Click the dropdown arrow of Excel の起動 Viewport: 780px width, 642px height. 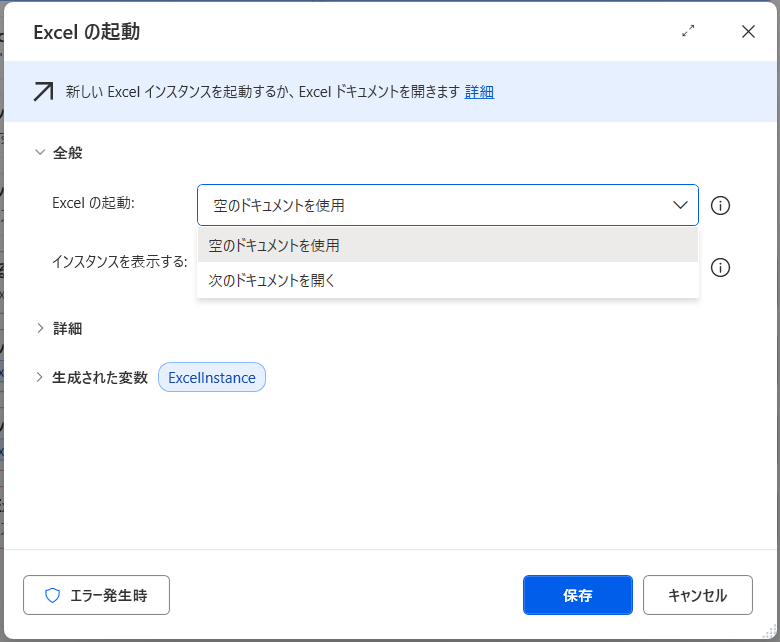(x=680, y=205)
